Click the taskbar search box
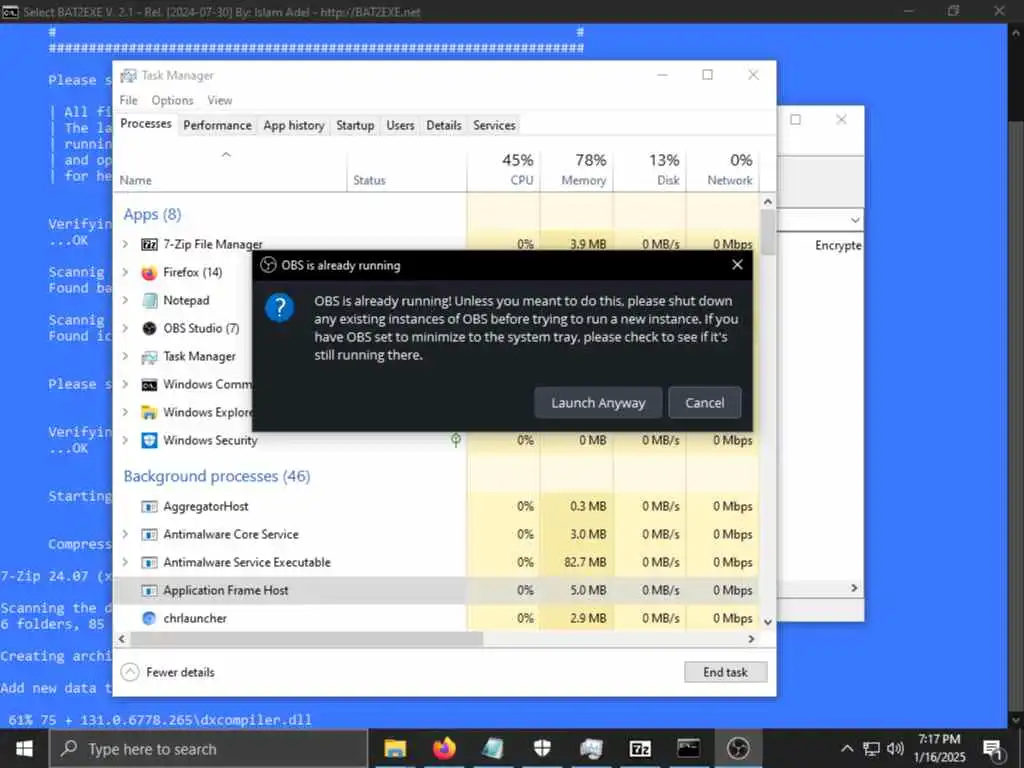1024x768 pixels. coord(208,748)
